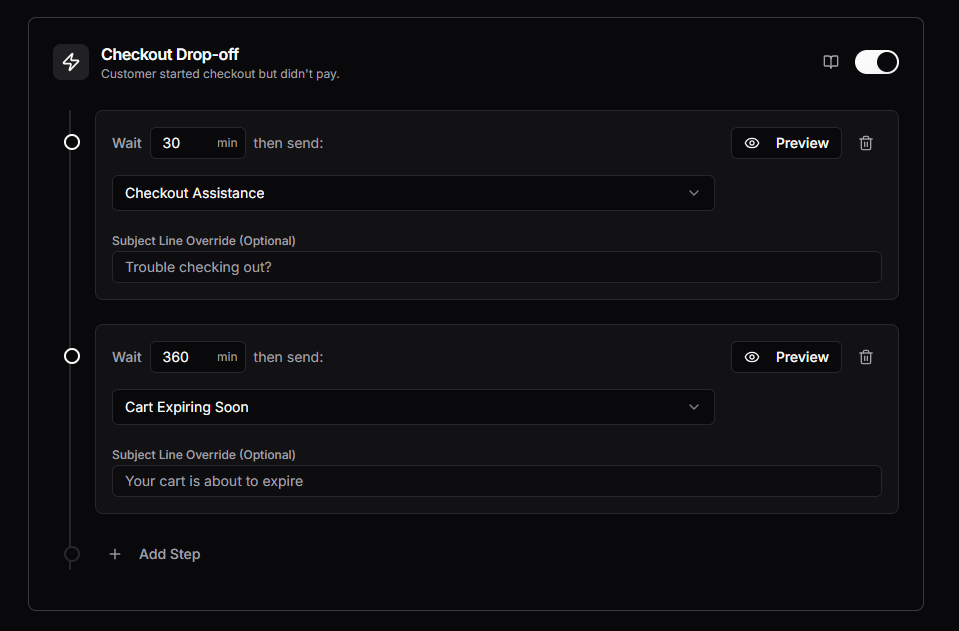Open the documentation book icon
The height and width of the screenshot is (631, 959).
coord(830,61)
